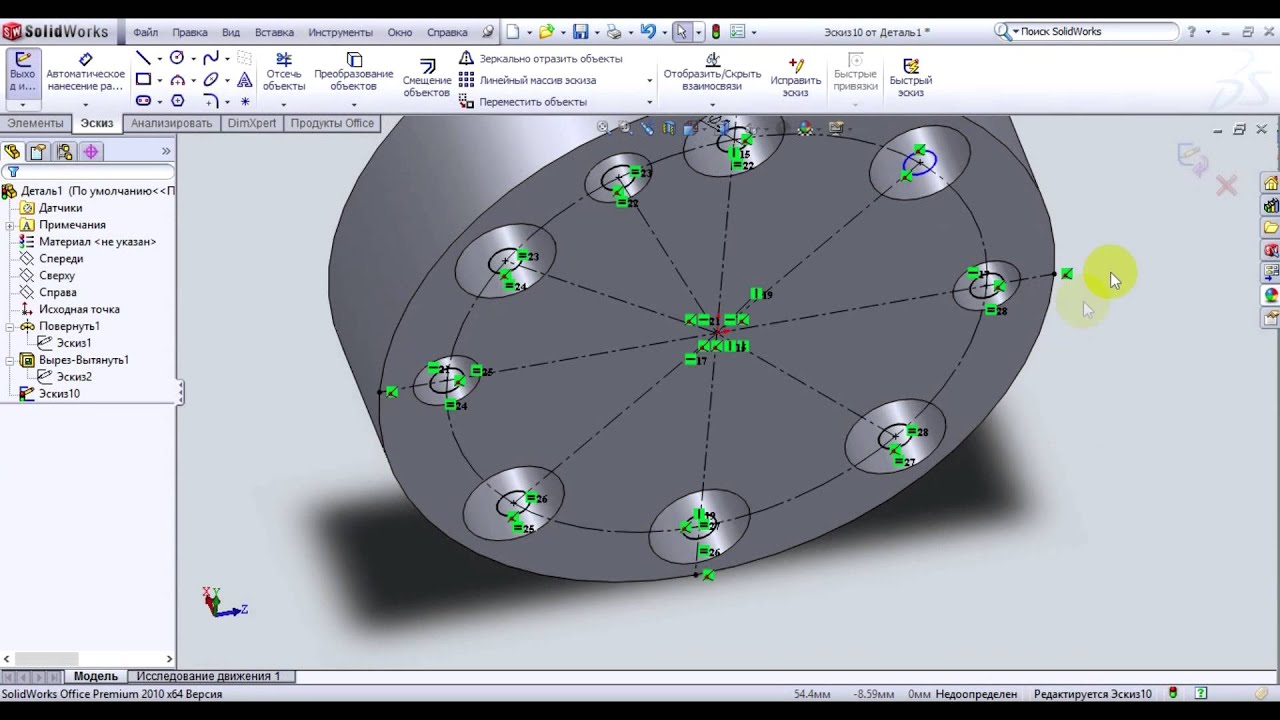The image size is (1280, 720).
Task: Select the Circle sketch tool
Action: click(177, 58)
